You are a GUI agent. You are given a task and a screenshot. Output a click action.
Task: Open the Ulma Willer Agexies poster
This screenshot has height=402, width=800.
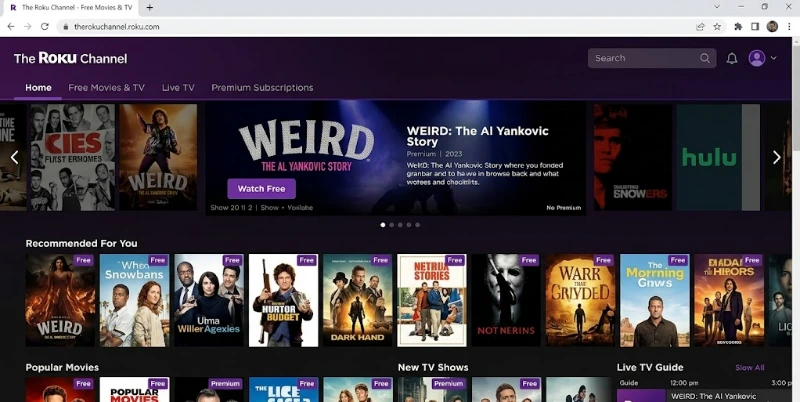pyautogui.click(x=209, y=300)
